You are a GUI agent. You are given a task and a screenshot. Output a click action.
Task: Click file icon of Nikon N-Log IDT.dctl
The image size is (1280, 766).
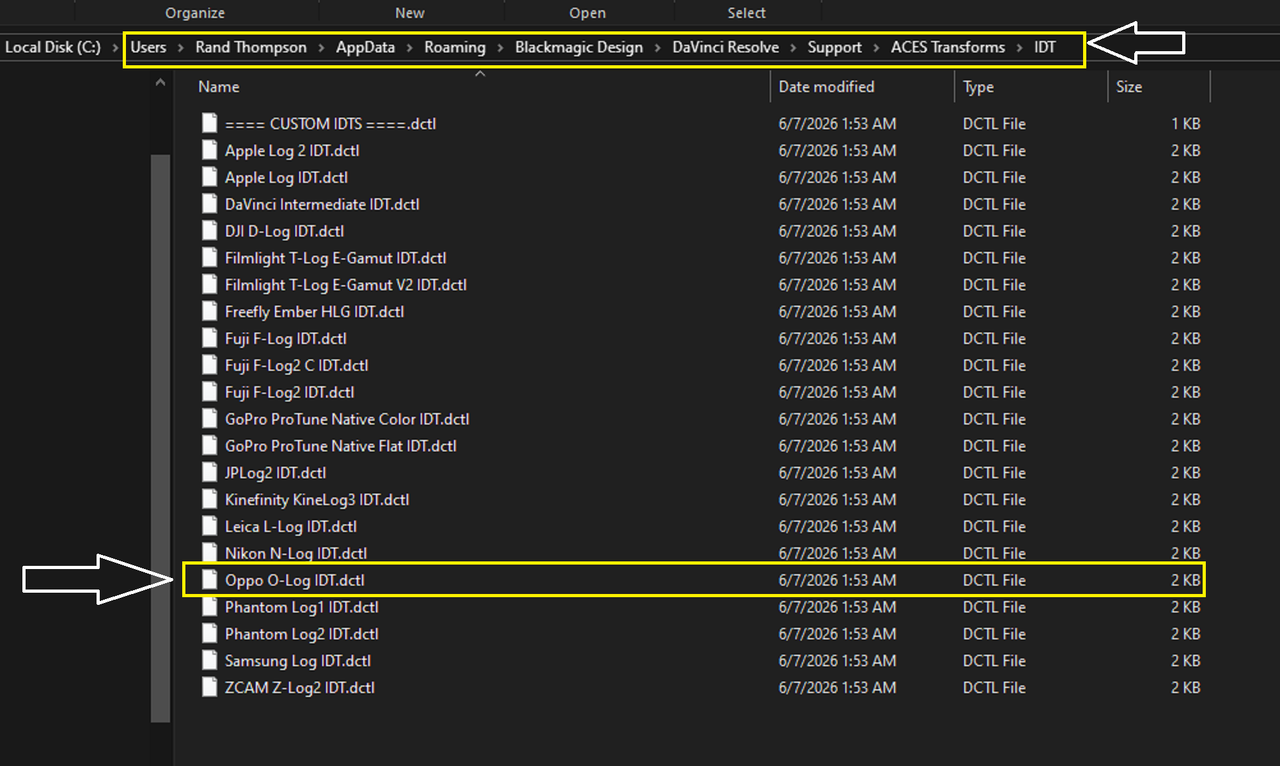point(209,553)
